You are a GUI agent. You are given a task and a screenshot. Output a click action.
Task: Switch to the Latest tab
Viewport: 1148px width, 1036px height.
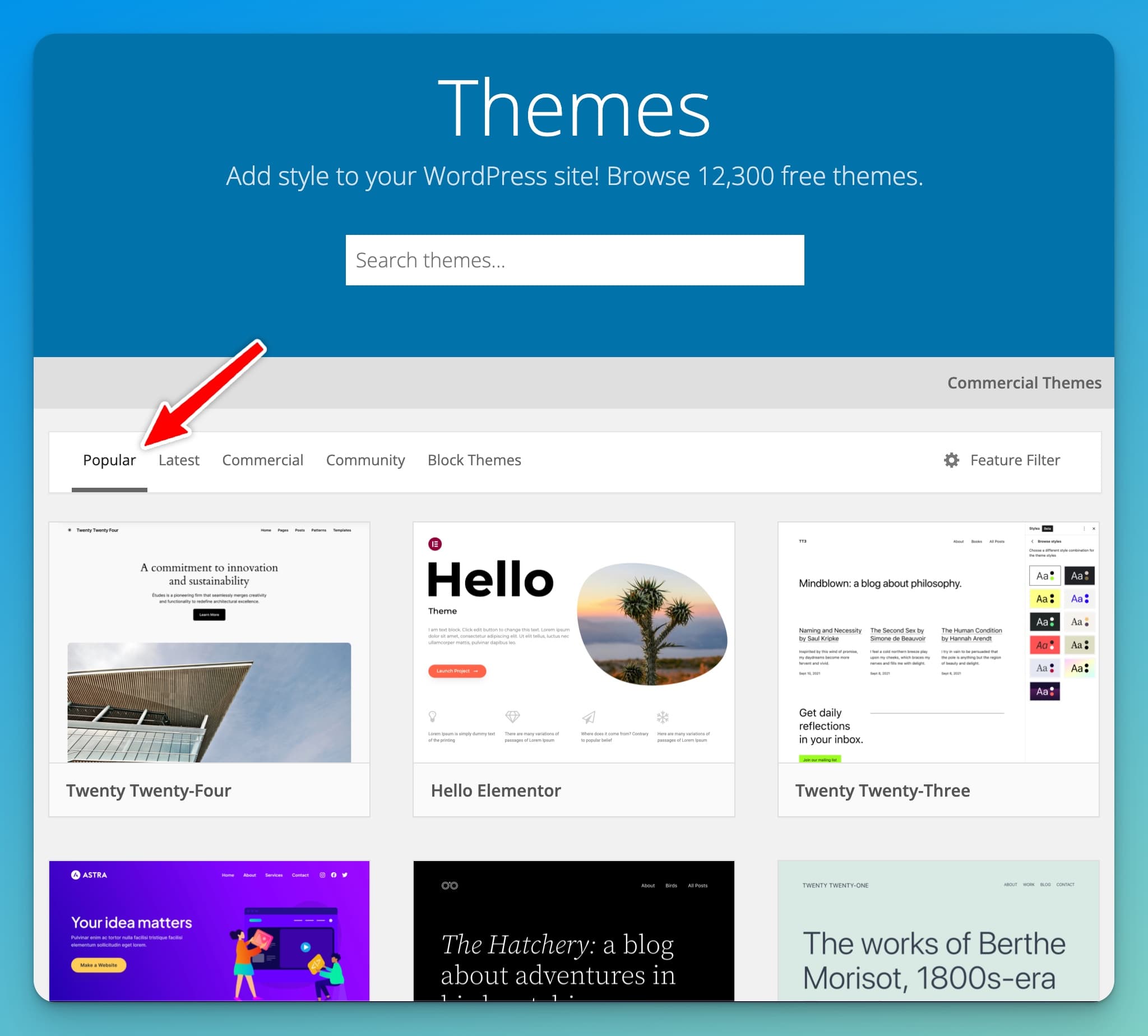179,460
